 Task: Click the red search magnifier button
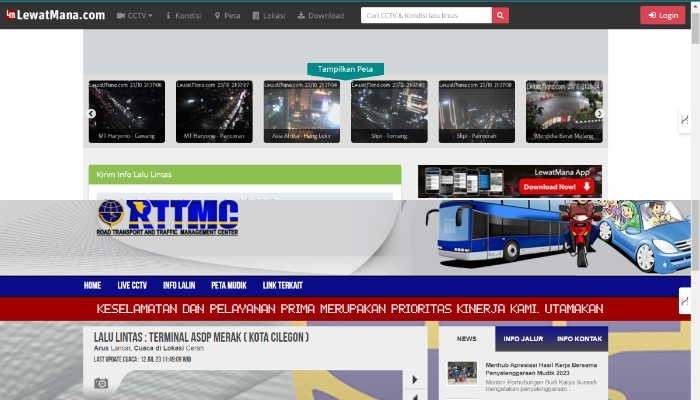coord(500,15)
